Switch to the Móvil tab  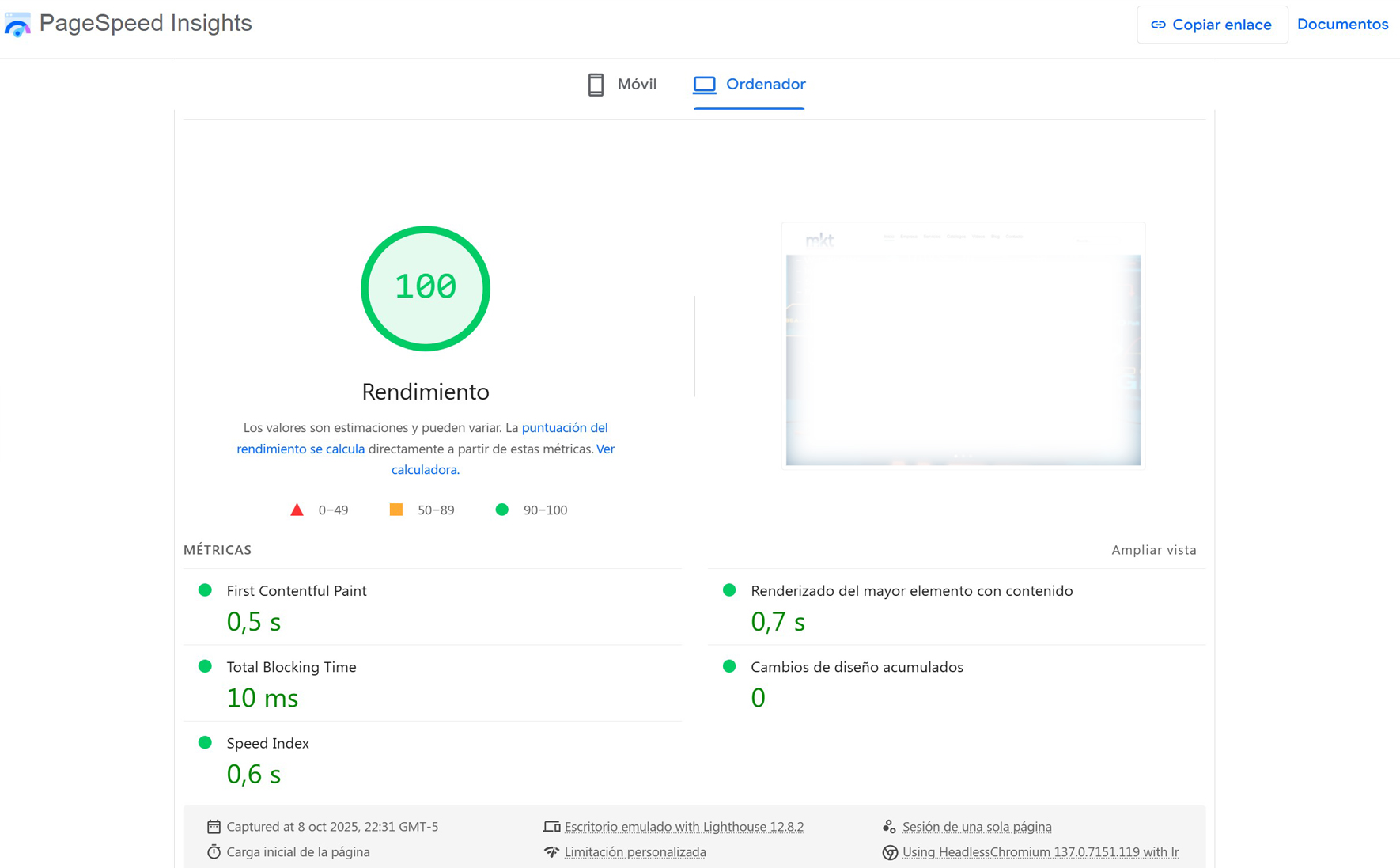623,85
